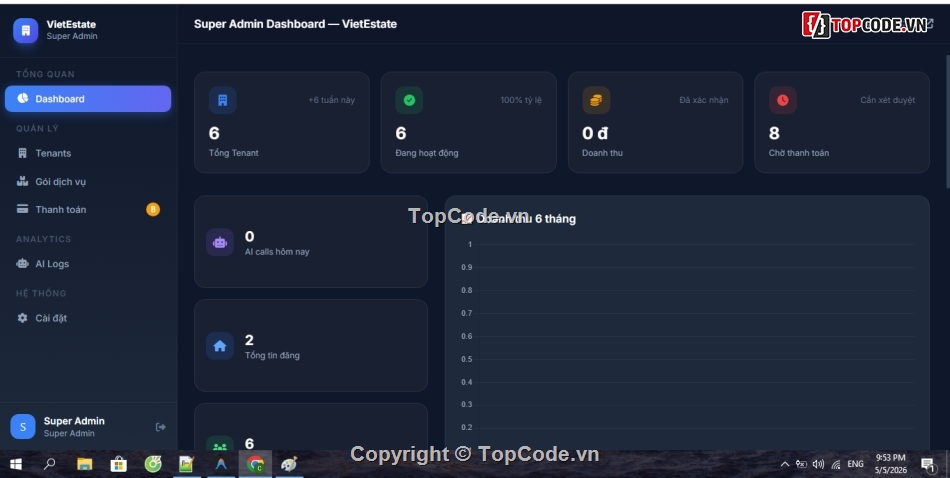Click the 100% tỷ lệ text
The height and width of the screenshot is (478, 950).
click(521, 100)
